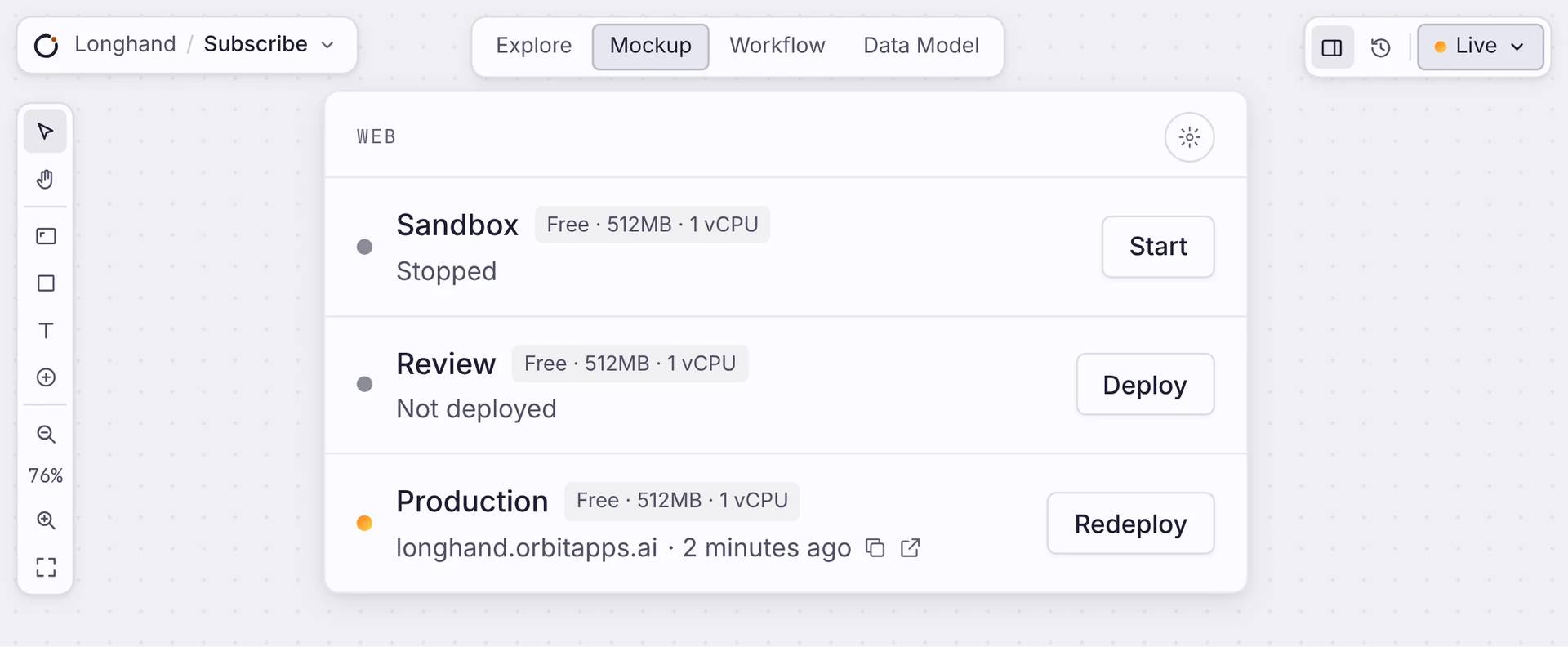Fit canvas to screen icon

(46, 567)
